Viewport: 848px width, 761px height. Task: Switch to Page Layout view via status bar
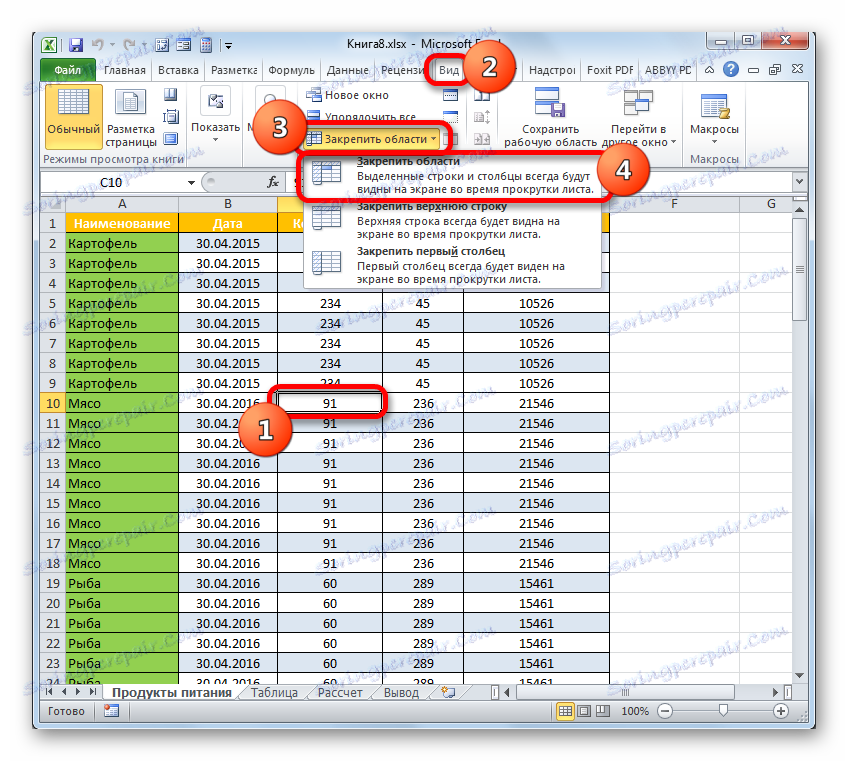coord(584,711)
